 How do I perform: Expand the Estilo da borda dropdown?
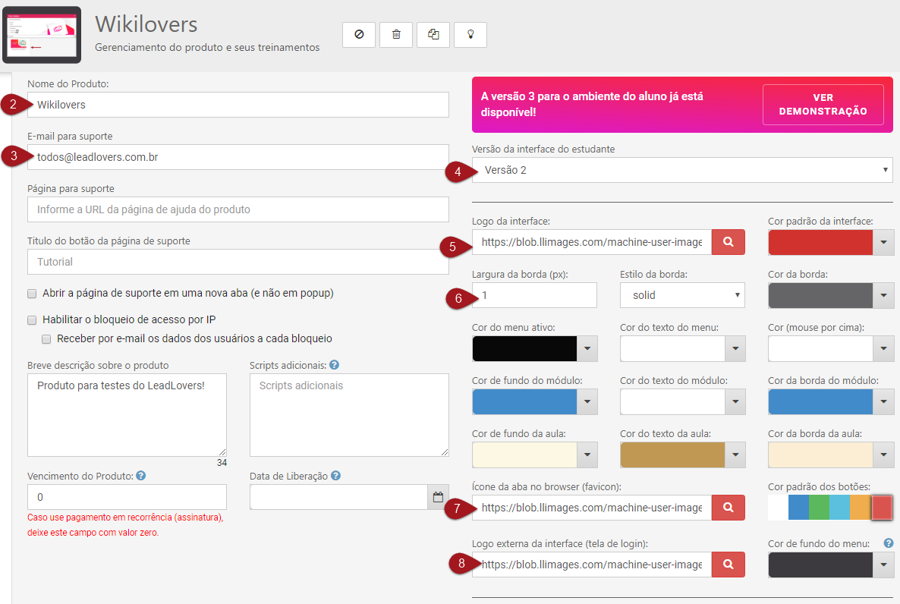click(x=681, y=295)
